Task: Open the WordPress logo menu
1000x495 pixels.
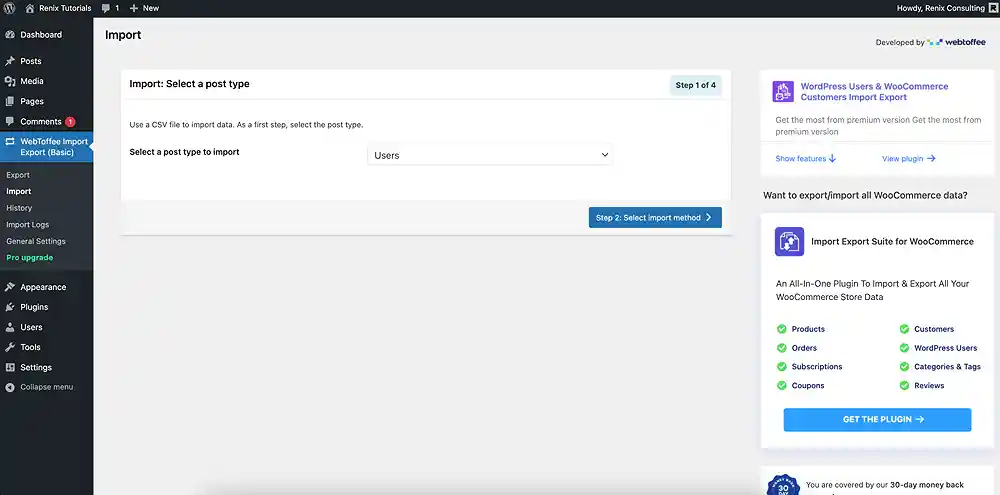Action: pyautogui.click(x=10, y=8)
